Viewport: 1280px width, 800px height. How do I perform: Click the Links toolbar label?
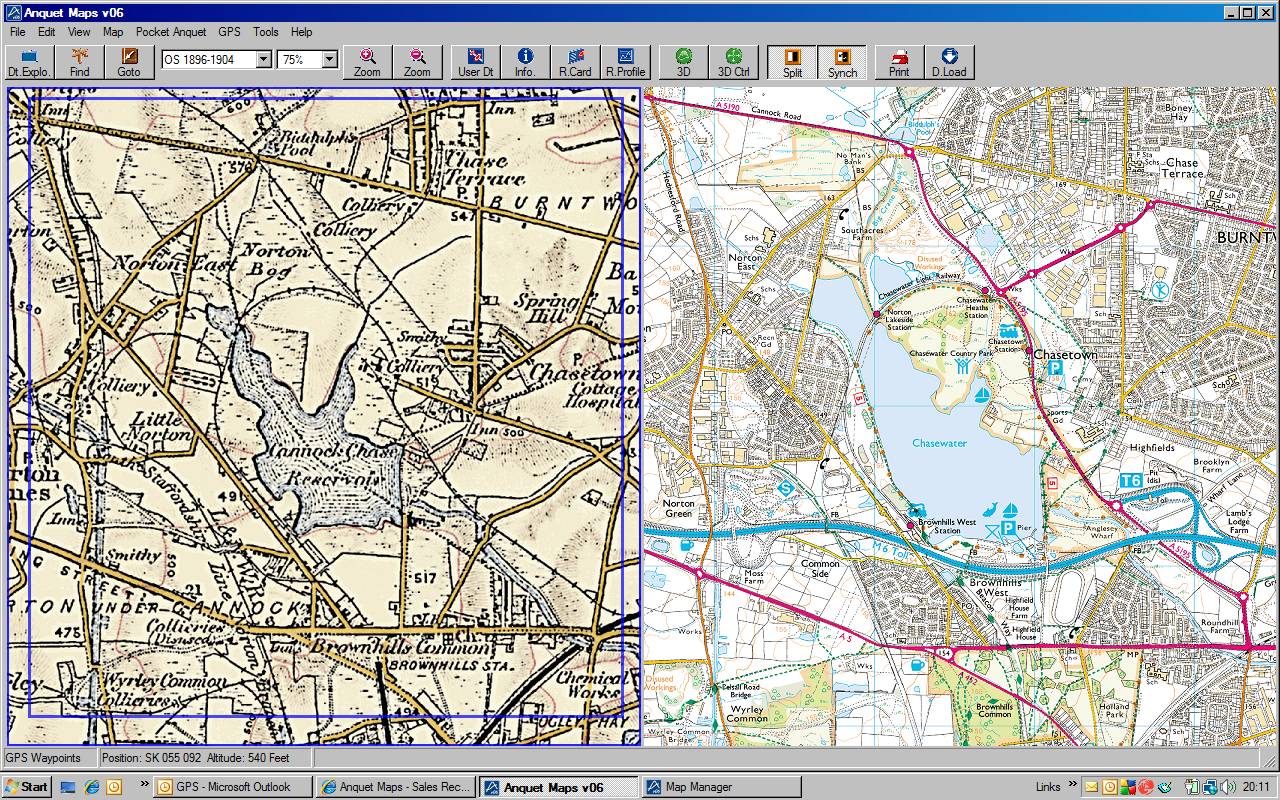point(1048,787)
